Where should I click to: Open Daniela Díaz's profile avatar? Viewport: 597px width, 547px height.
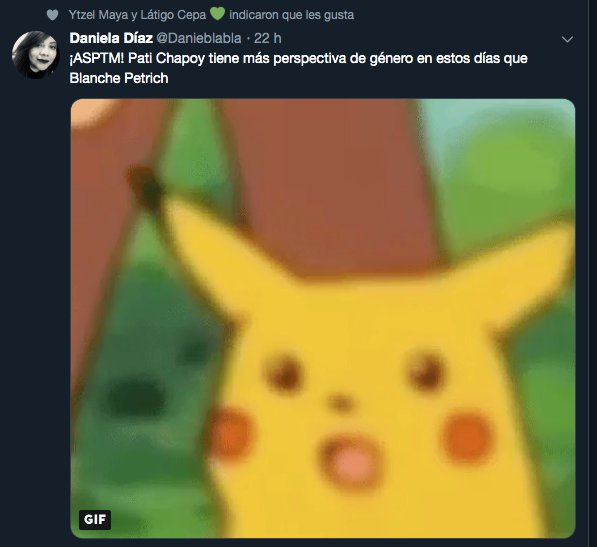(x=35, y=54)
